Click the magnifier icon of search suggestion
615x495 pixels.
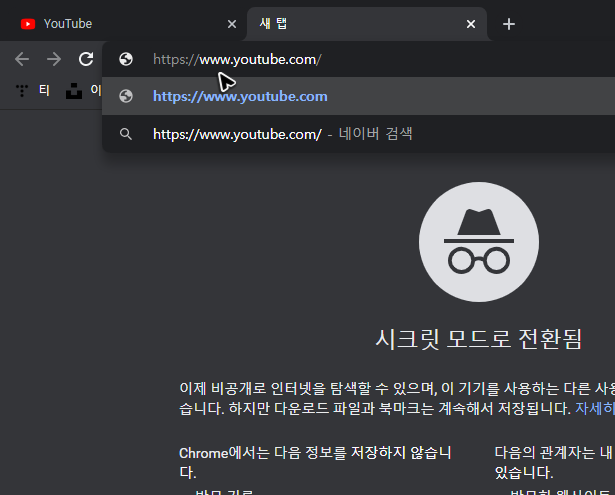click(126, 134)
